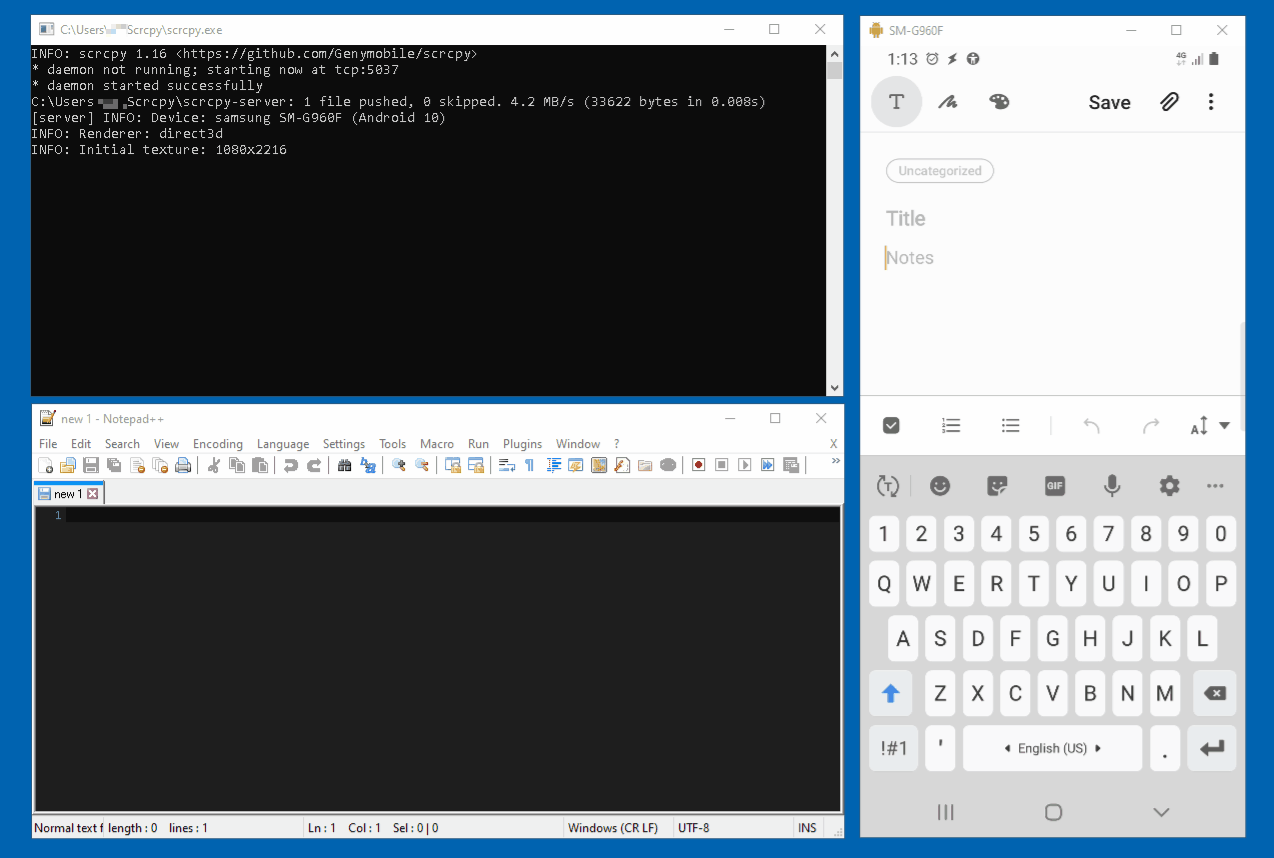
Task: Click the Open file icon in Notepad++
Action: pyautogui.click(x=67, y=465)
